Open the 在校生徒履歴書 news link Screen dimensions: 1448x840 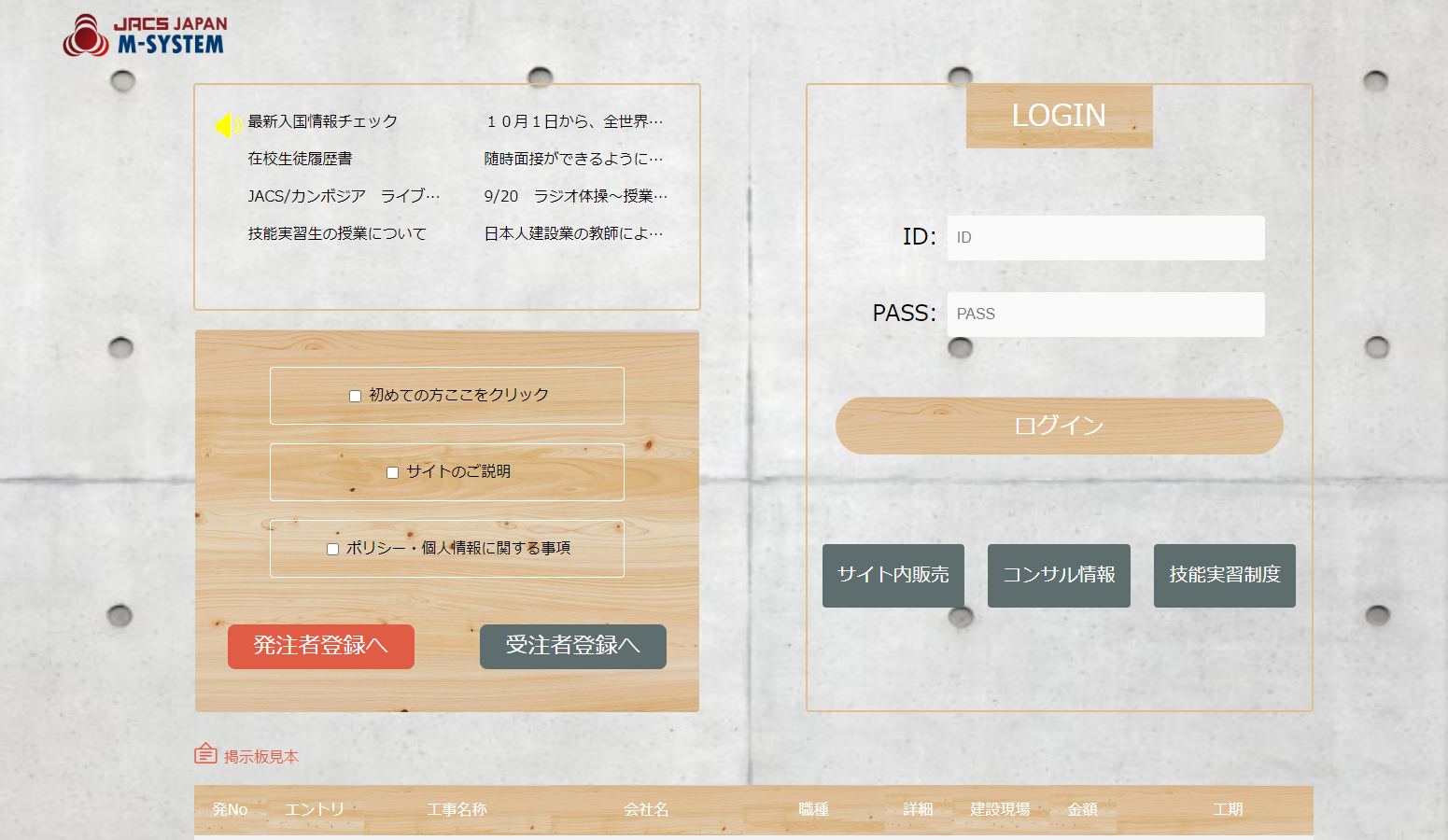coord(300,159)
